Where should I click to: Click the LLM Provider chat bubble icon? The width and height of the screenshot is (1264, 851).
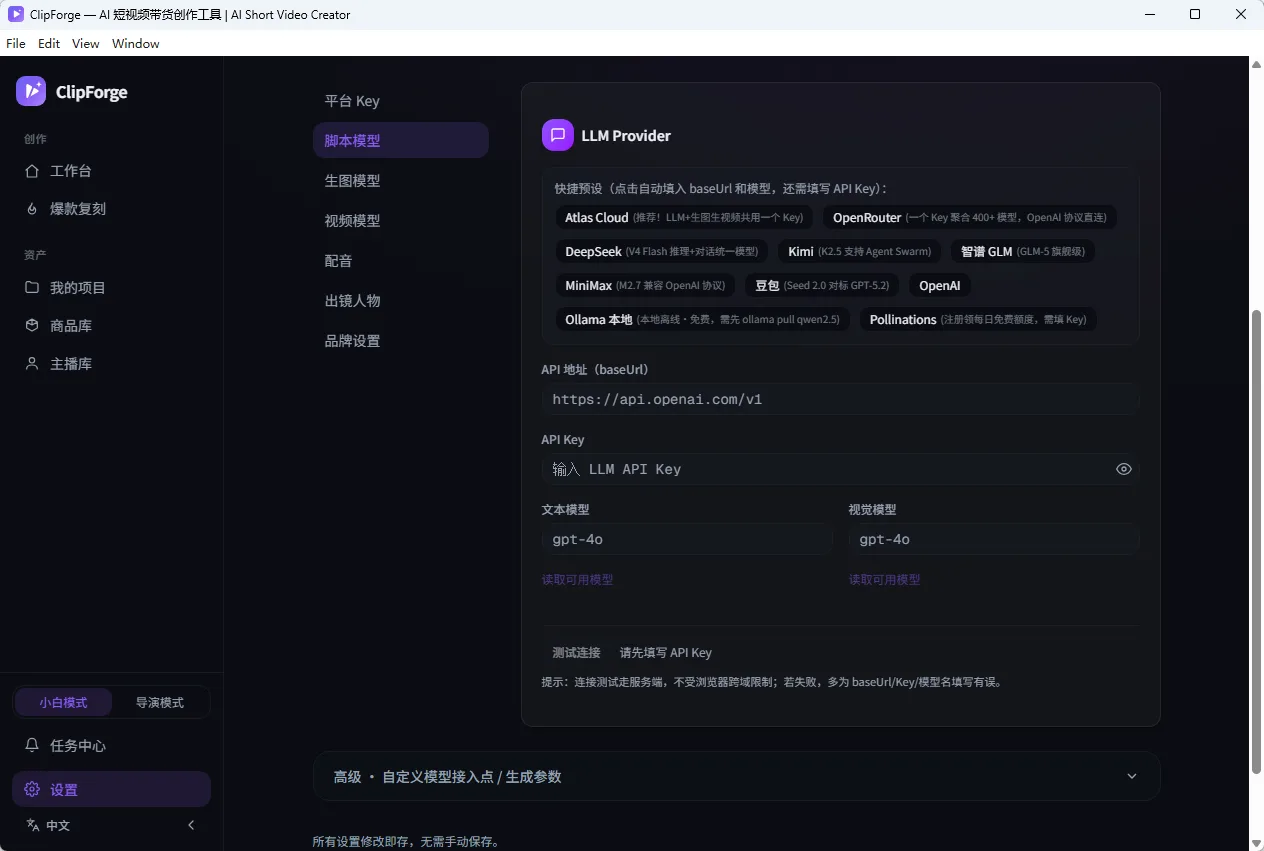click(x=558, y=135)
